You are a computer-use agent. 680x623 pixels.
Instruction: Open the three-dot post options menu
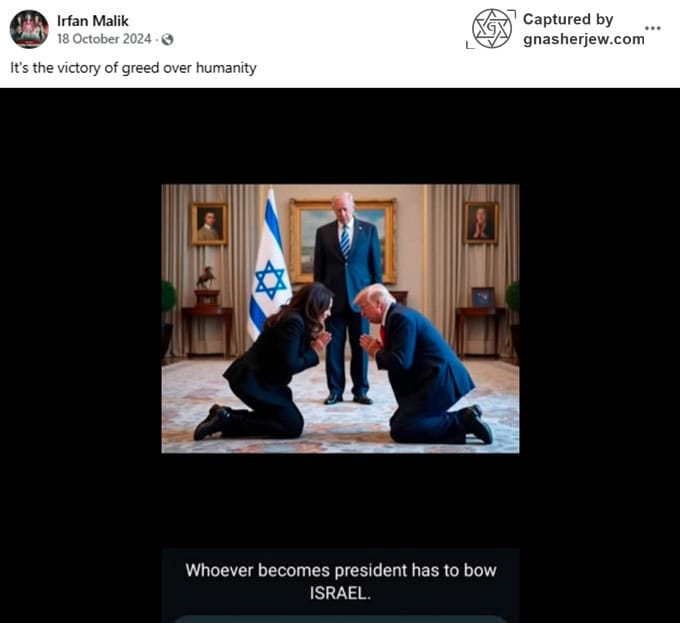(653, 28)
